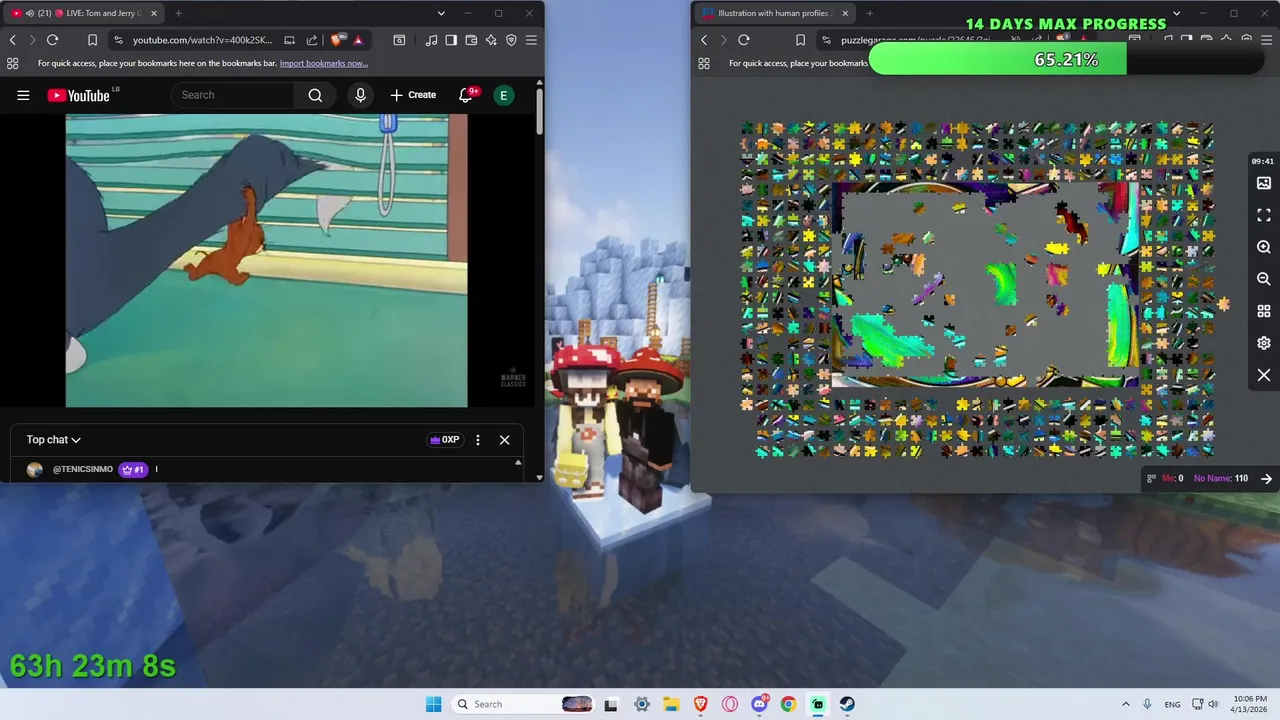Zoom out of the puzzle
Image resolution: width=1280 pixels, height=720 pixels.
pos(1264,279)
